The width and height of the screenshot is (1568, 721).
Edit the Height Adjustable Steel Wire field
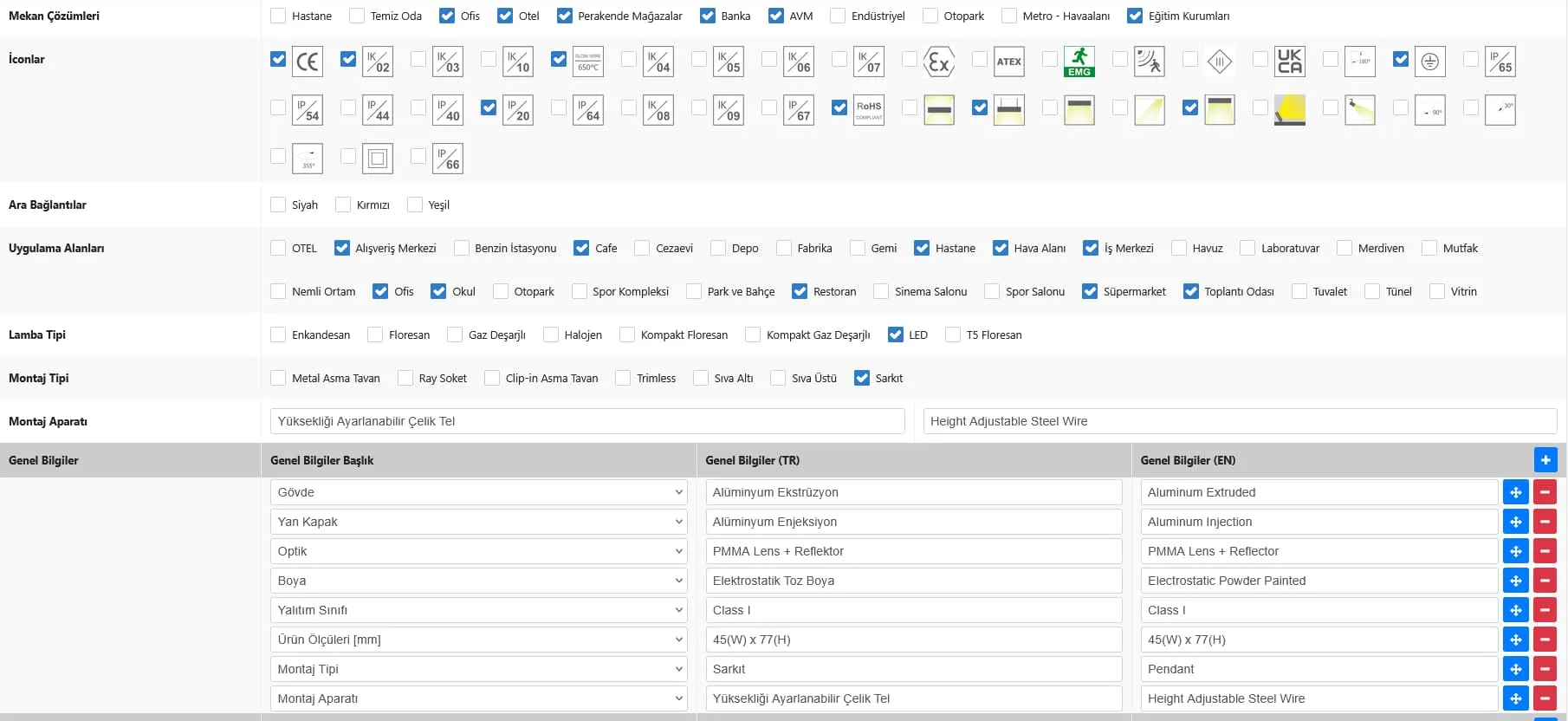point(1241,421)
